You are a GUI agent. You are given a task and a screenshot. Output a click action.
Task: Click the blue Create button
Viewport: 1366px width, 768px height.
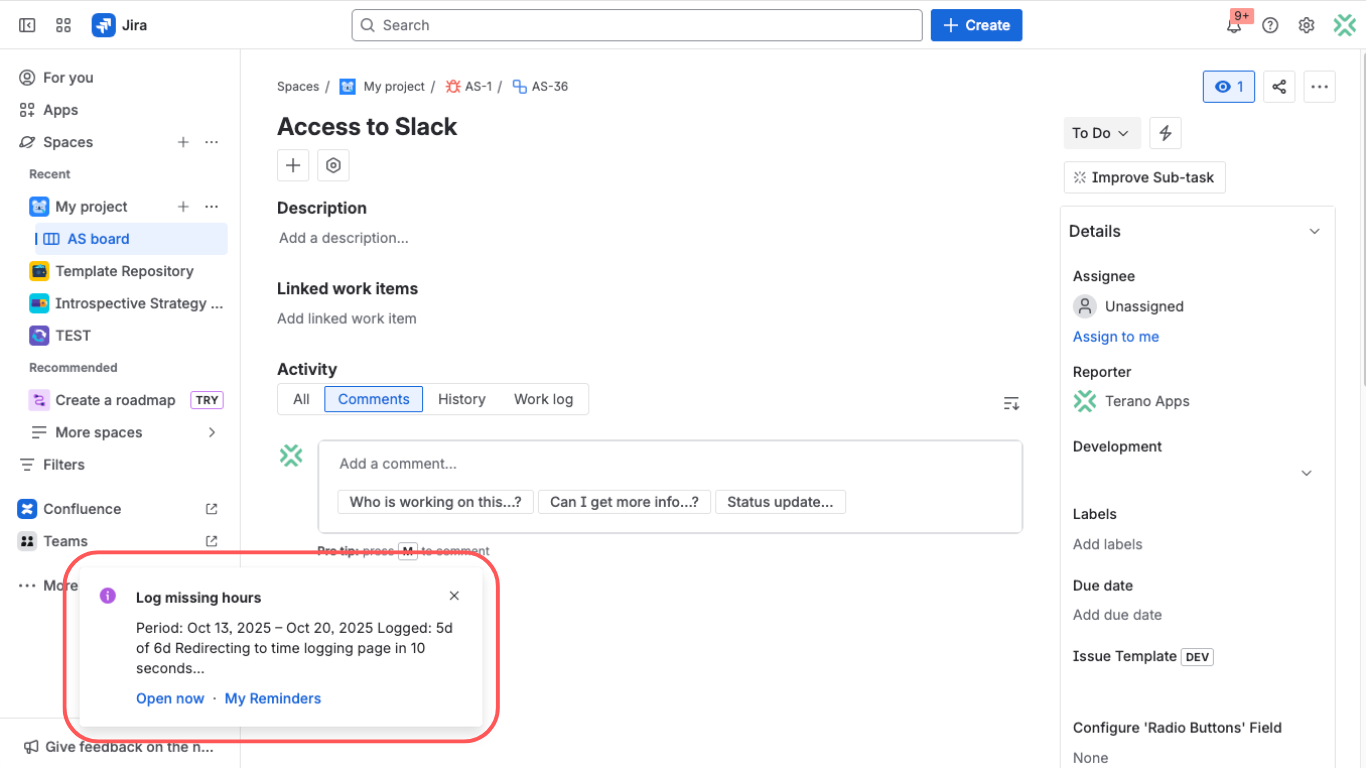[976, 25]
